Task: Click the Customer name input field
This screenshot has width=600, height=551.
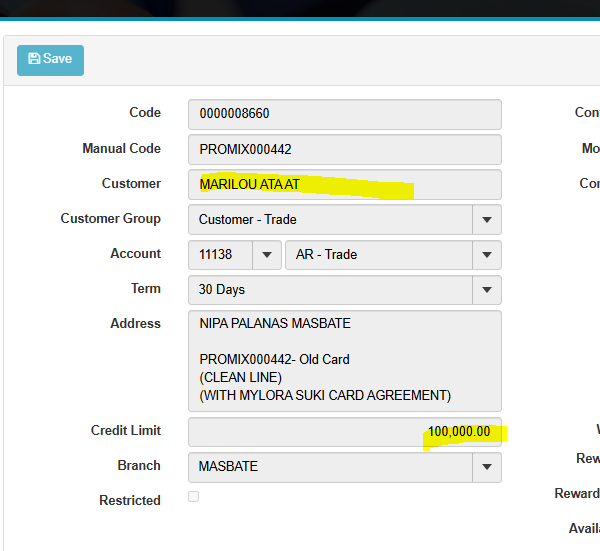Action: click(344, 184)
